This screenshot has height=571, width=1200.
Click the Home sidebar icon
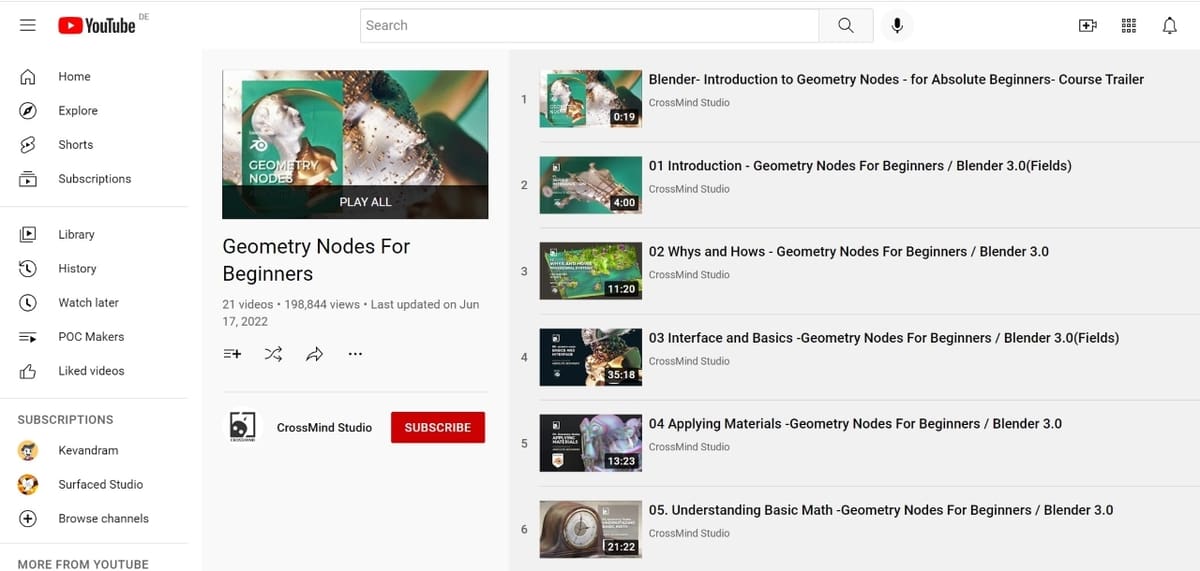28,77
